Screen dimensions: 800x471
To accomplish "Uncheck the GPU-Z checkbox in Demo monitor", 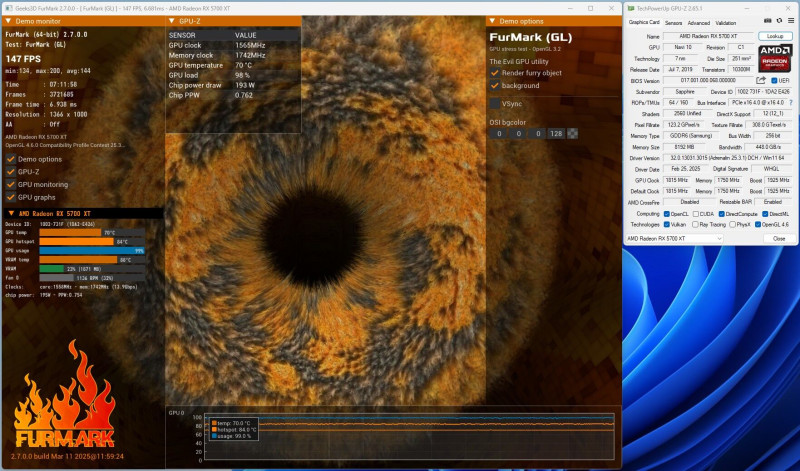I will pos(11,172).
